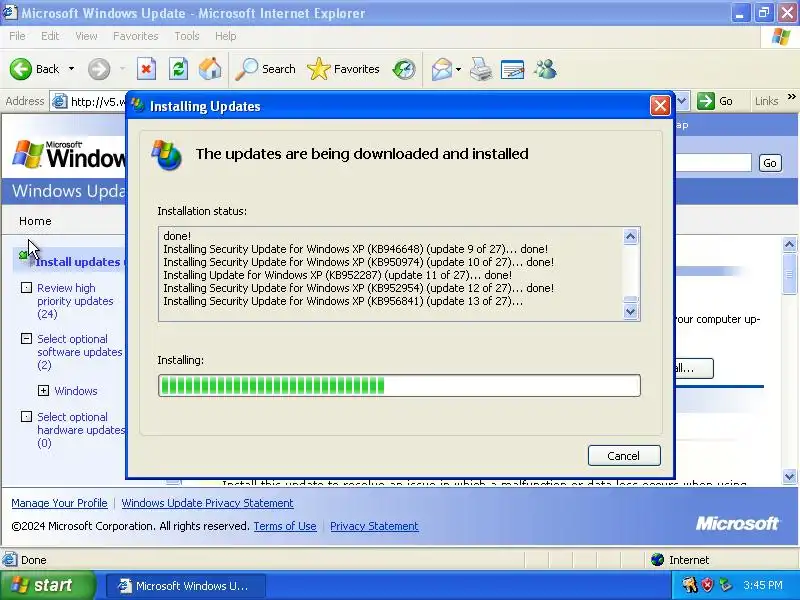
Task: Click the Refresh page icon
Action: 179,69
